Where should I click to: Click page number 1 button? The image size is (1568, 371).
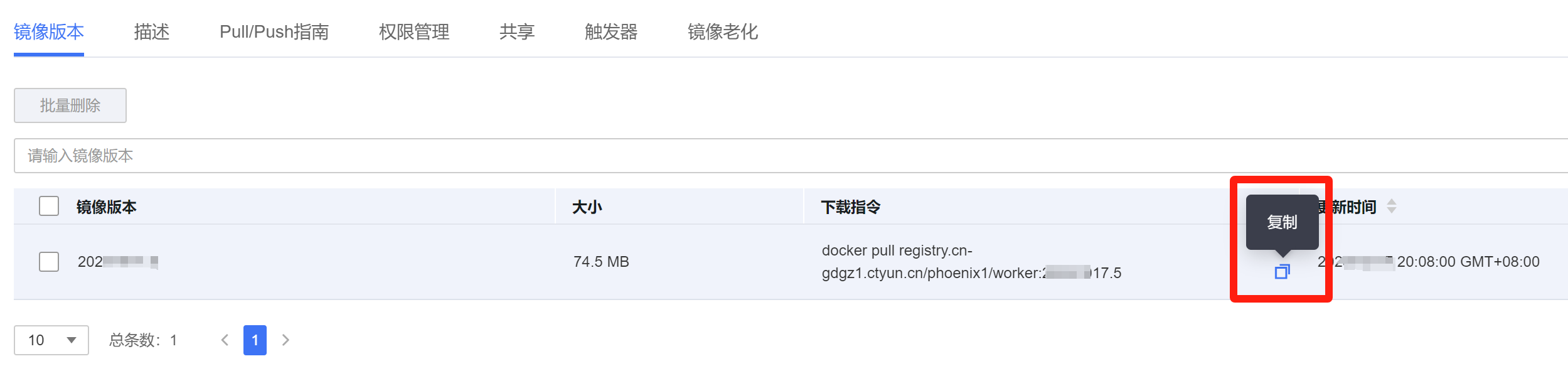[x=255, y=340]
